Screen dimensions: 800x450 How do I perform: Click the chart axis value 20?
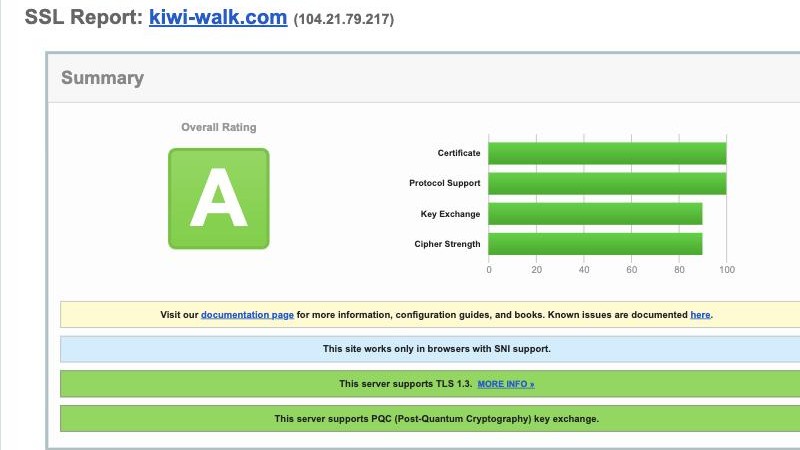[536, 270]
